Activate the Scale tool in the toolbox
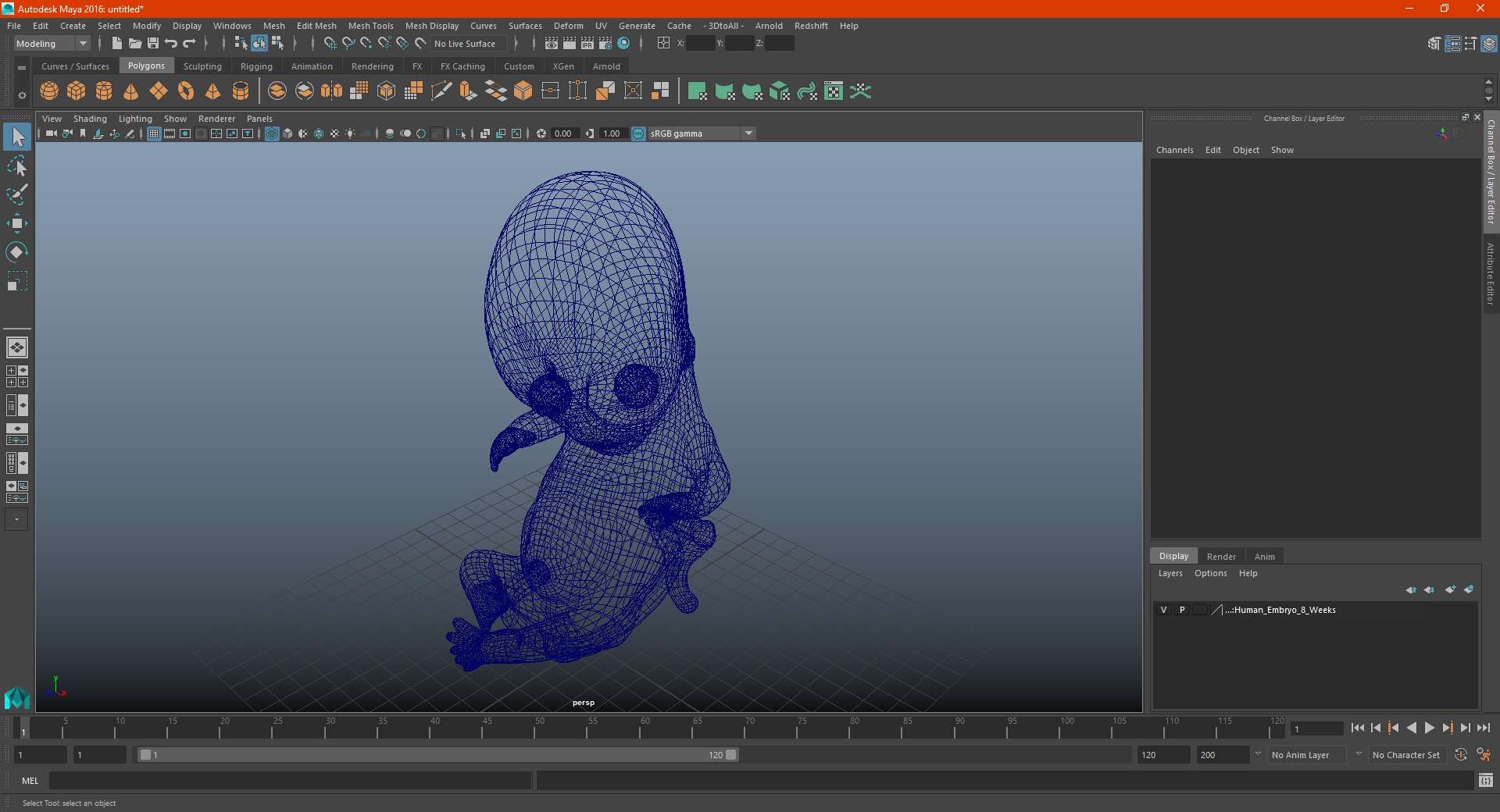Screen dimensions: 1500x812 (x=16, y=281)
